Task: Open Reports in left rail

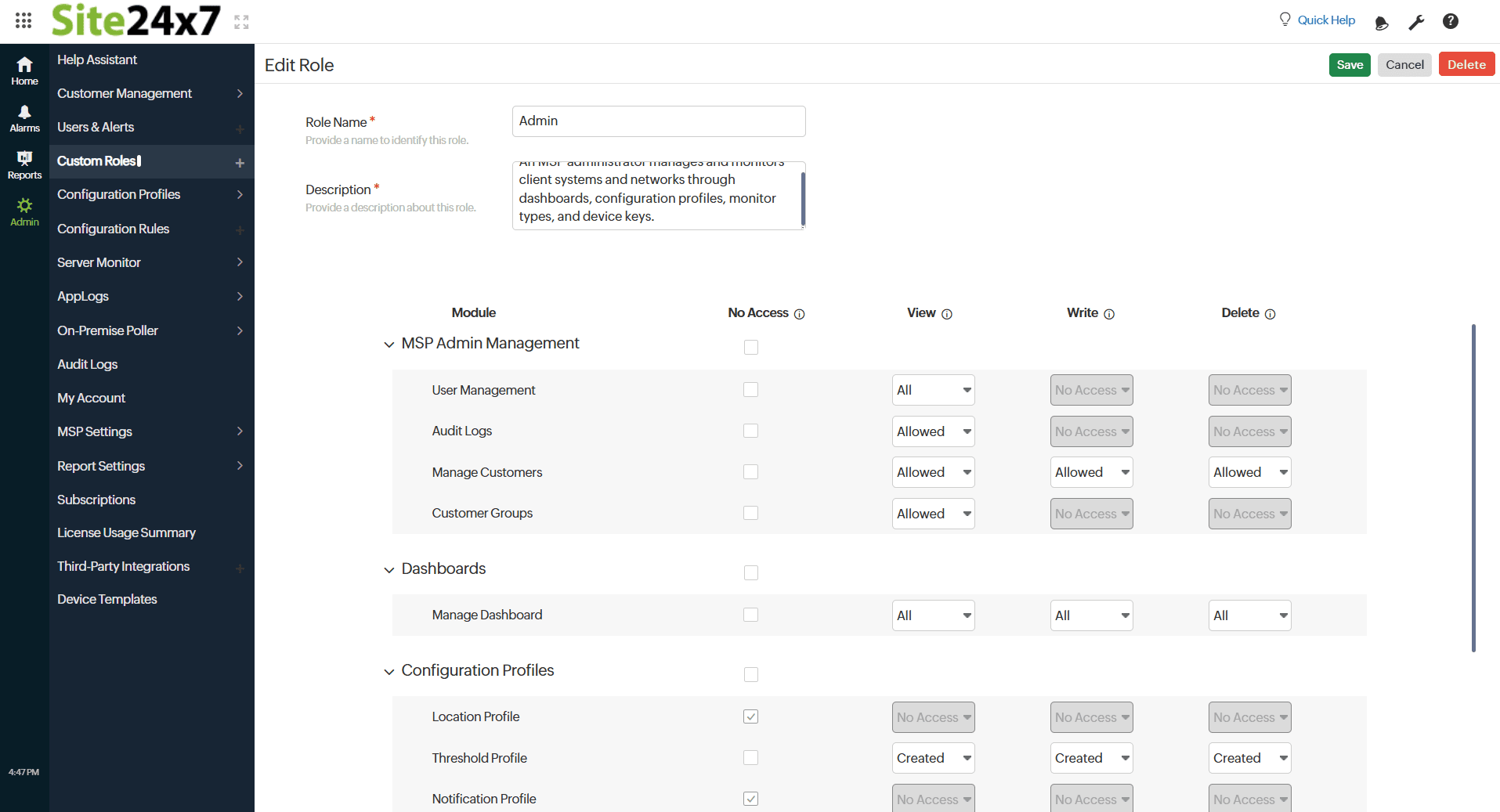Action: pyautogui.click(x=24, y=165)
